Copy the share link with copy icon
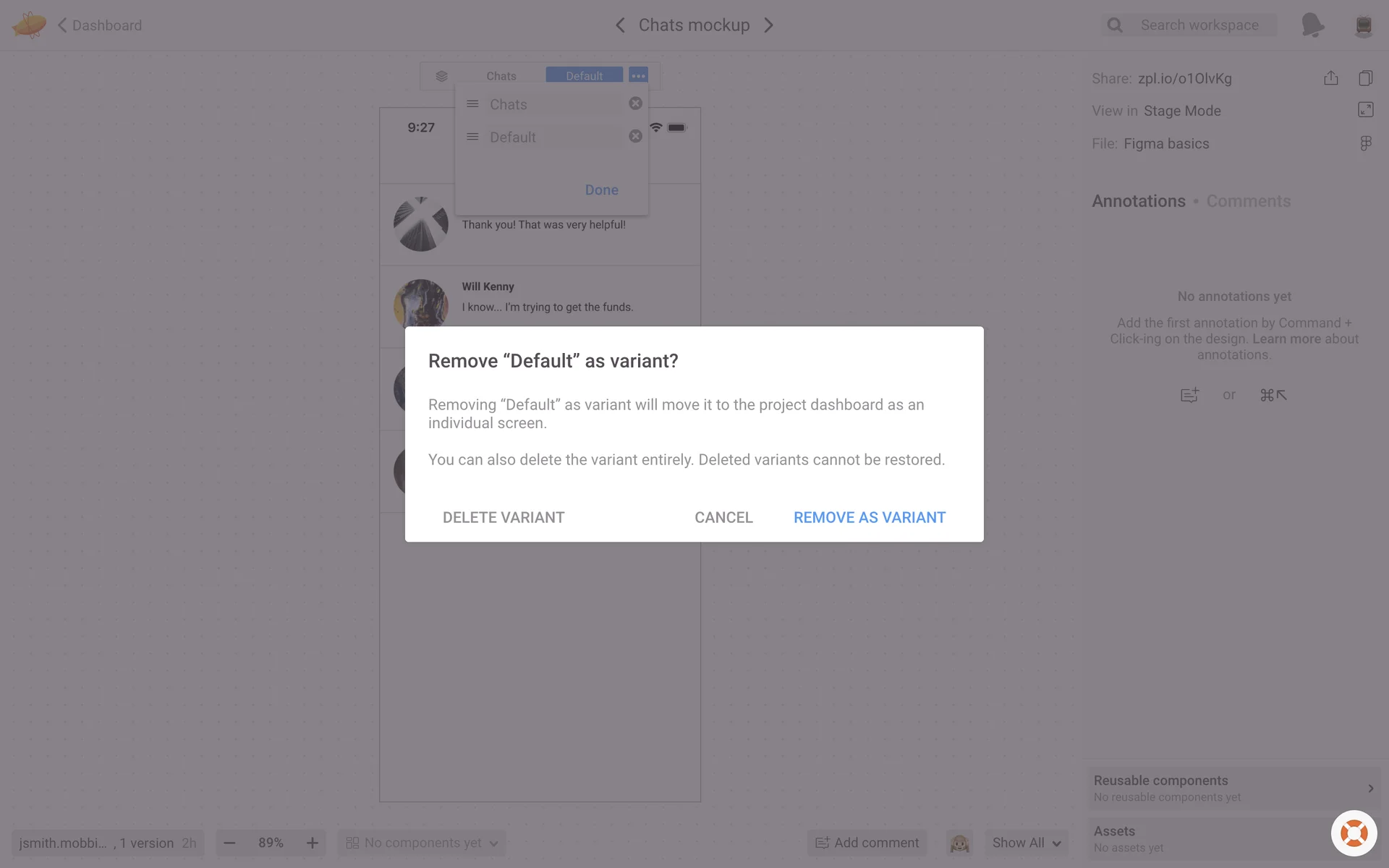The width and height of the screenshot is (1389, 868). [x=1366, y=78]
